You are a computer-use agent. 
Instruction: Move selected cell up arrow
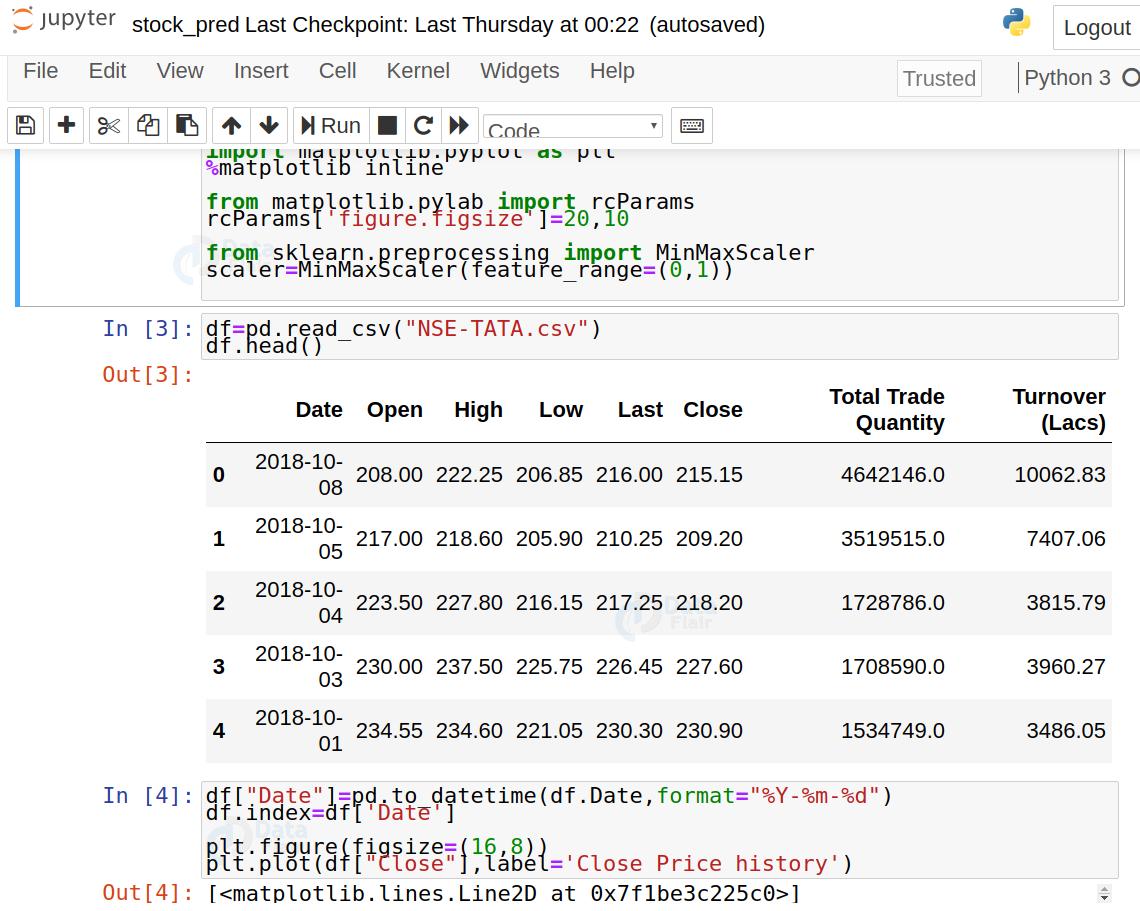(x=231, y=126)
